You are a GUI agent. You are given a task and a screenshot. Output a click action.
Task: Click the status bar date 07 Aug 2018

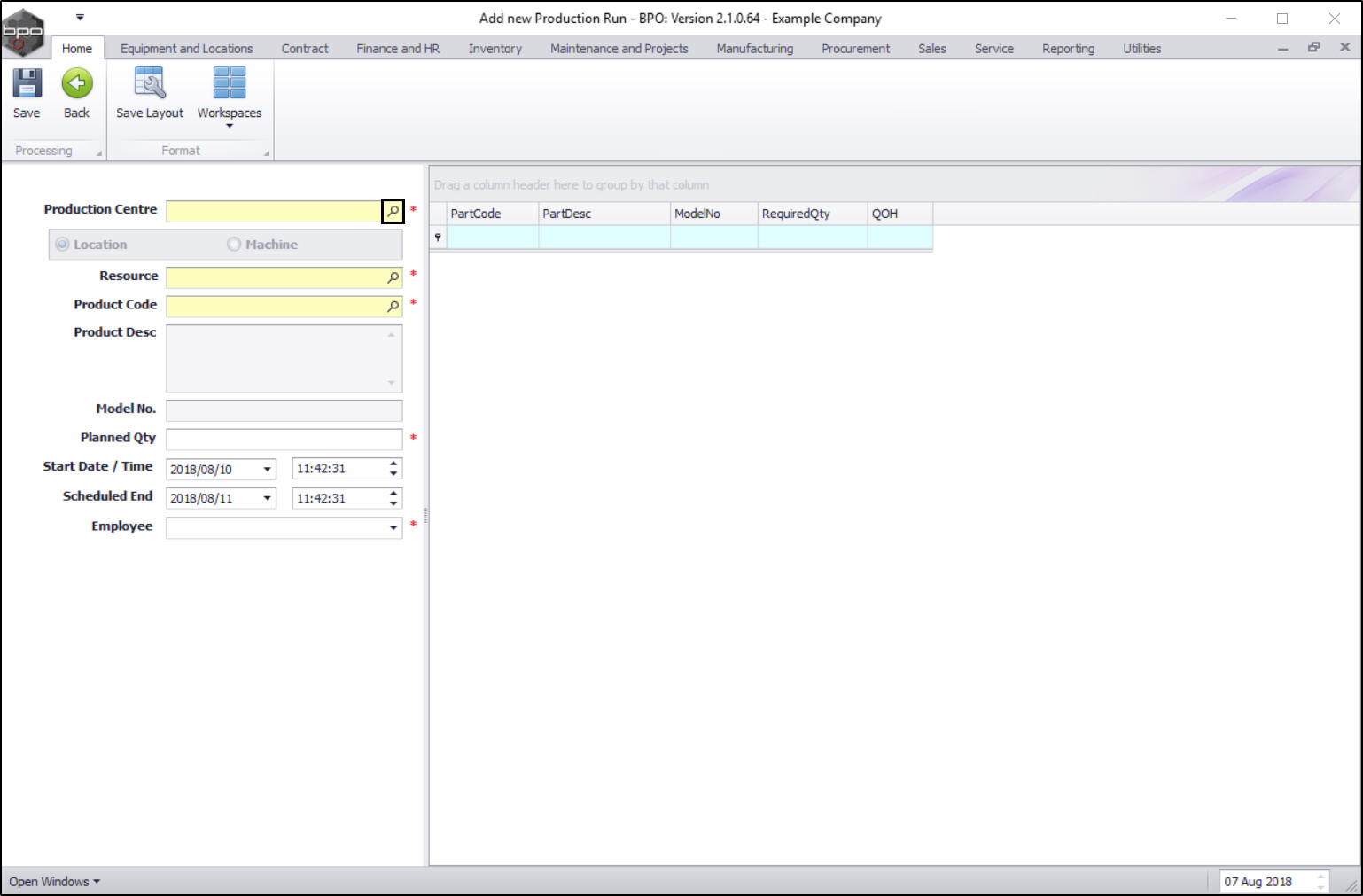(x=1258, y=882)
